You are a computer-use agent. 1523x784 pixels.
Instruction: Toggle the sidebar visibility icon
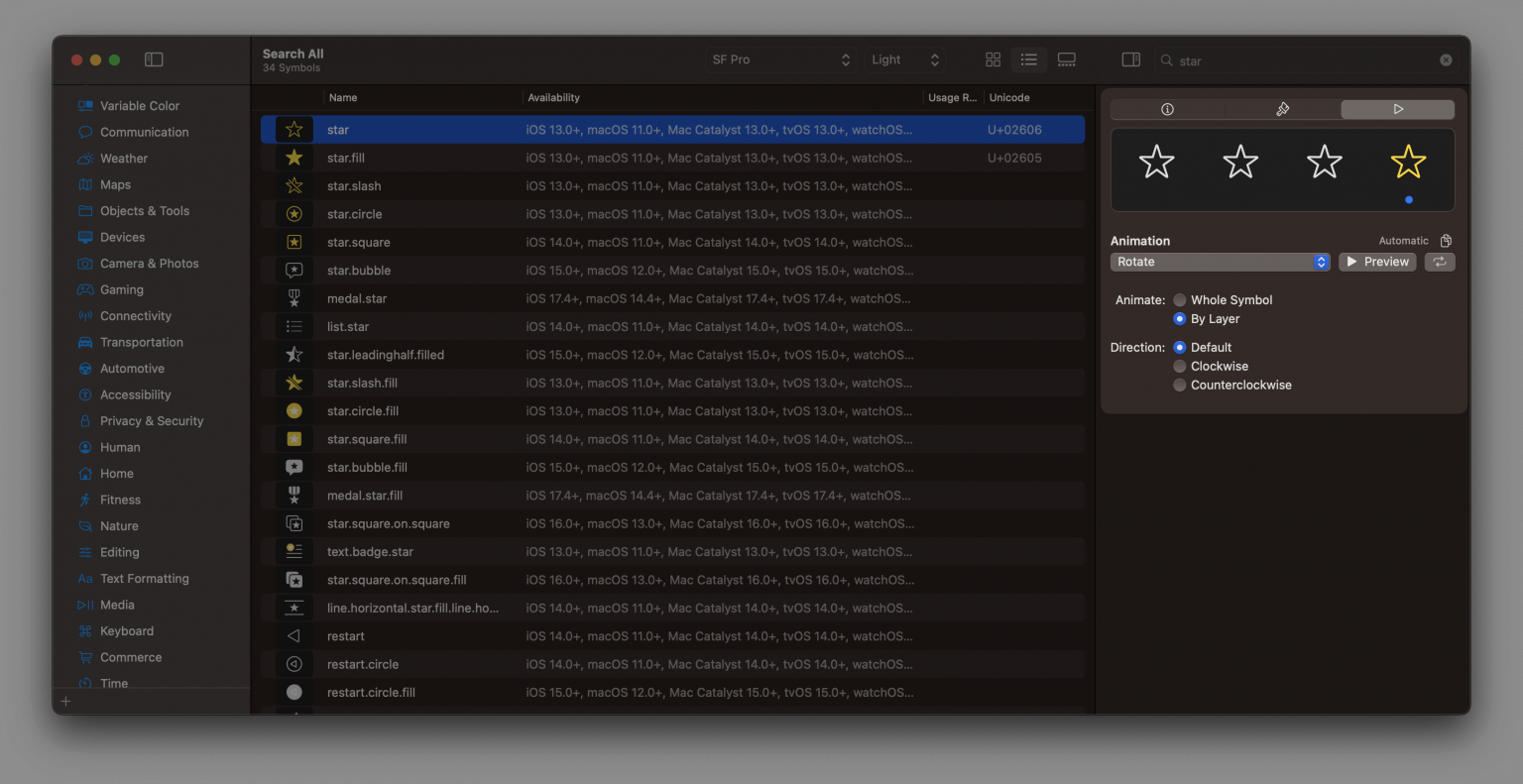click(154, 59)
